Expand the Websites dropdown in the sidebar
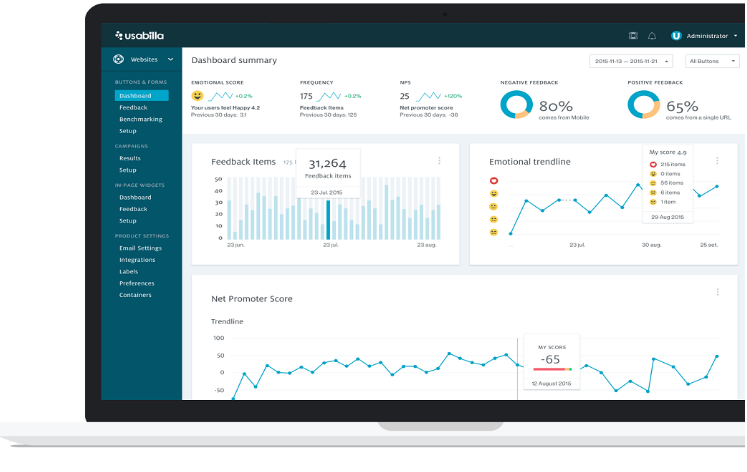The image size is (747, 472). click(170, 60)
